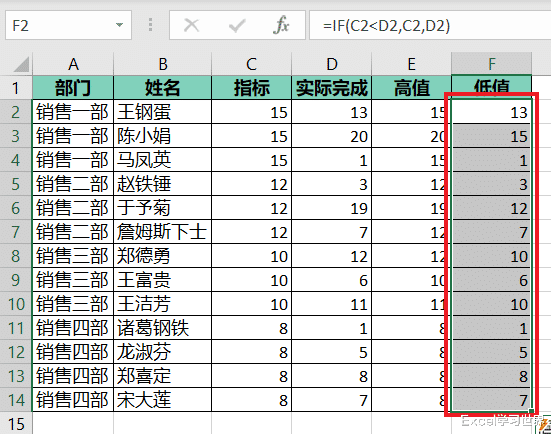Select column A header
This screenshot has height=434, width=551.
pos(73,64)
